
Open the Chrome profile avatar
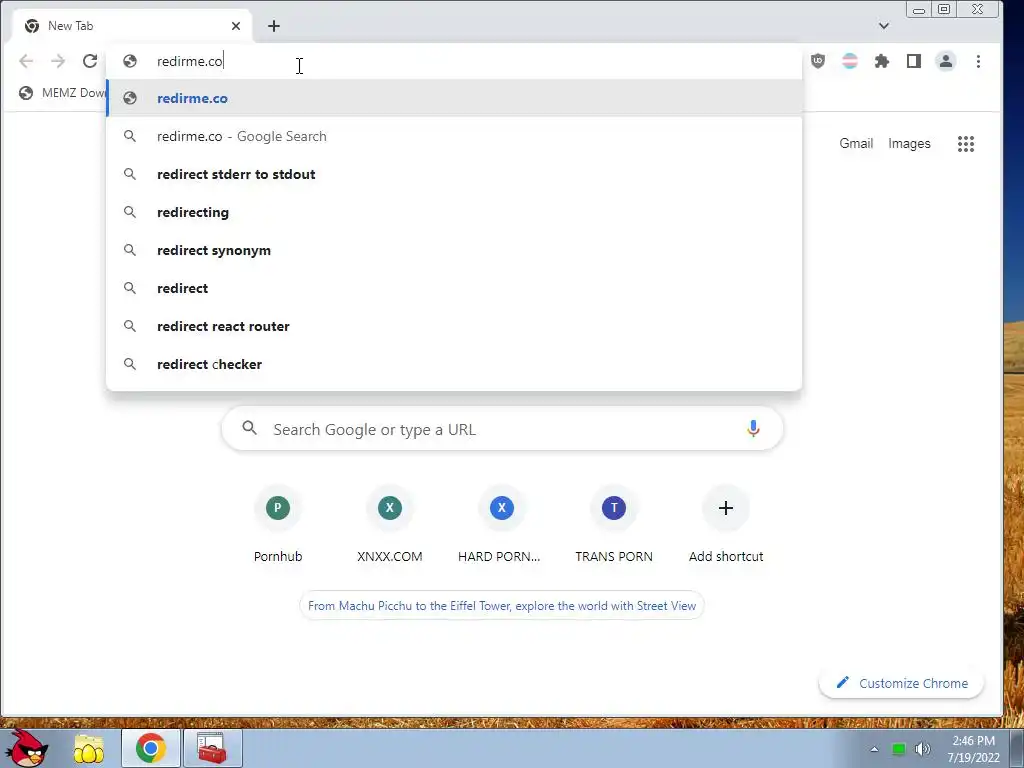[946, 61]
